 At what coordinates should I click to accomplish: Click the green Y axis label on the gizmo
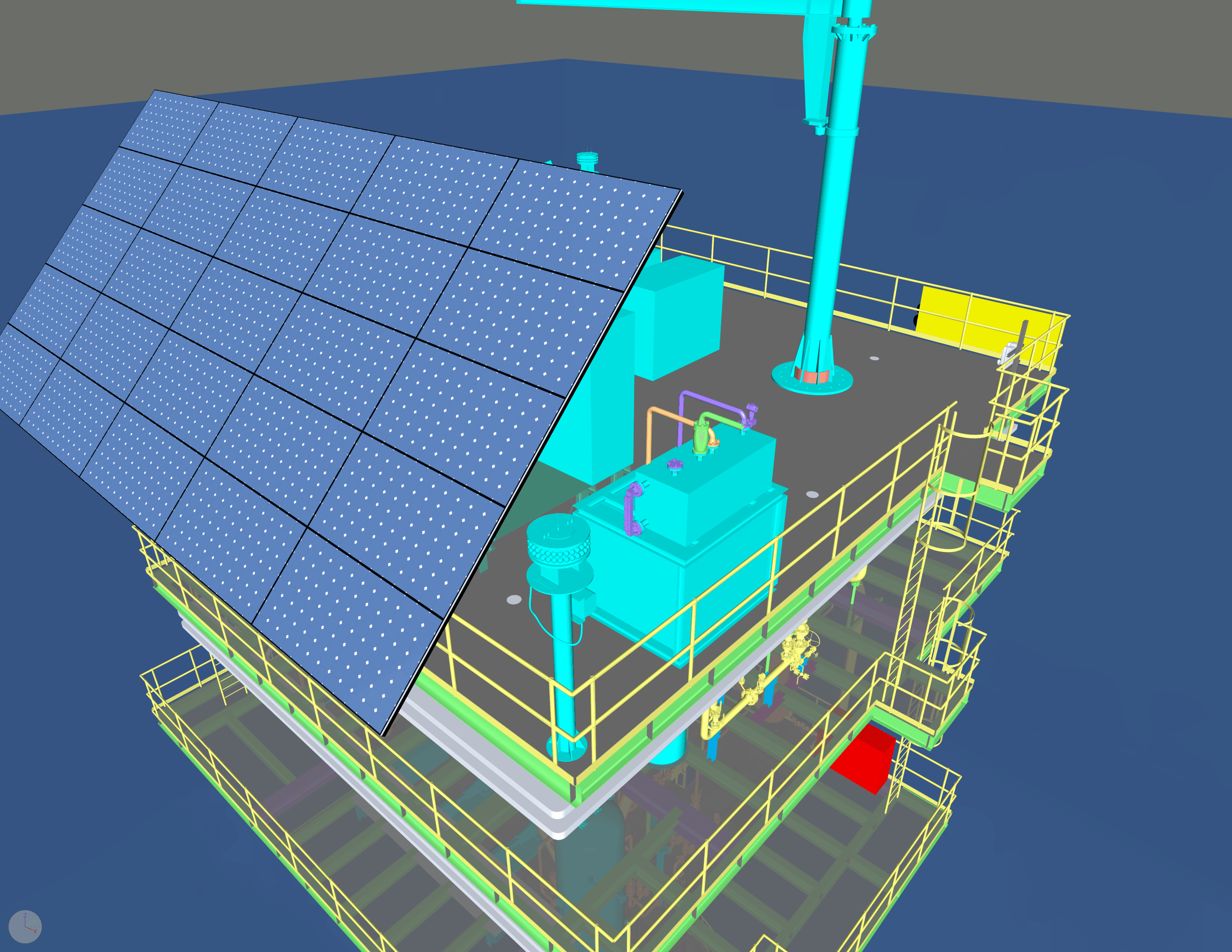[x=34, y=921]
